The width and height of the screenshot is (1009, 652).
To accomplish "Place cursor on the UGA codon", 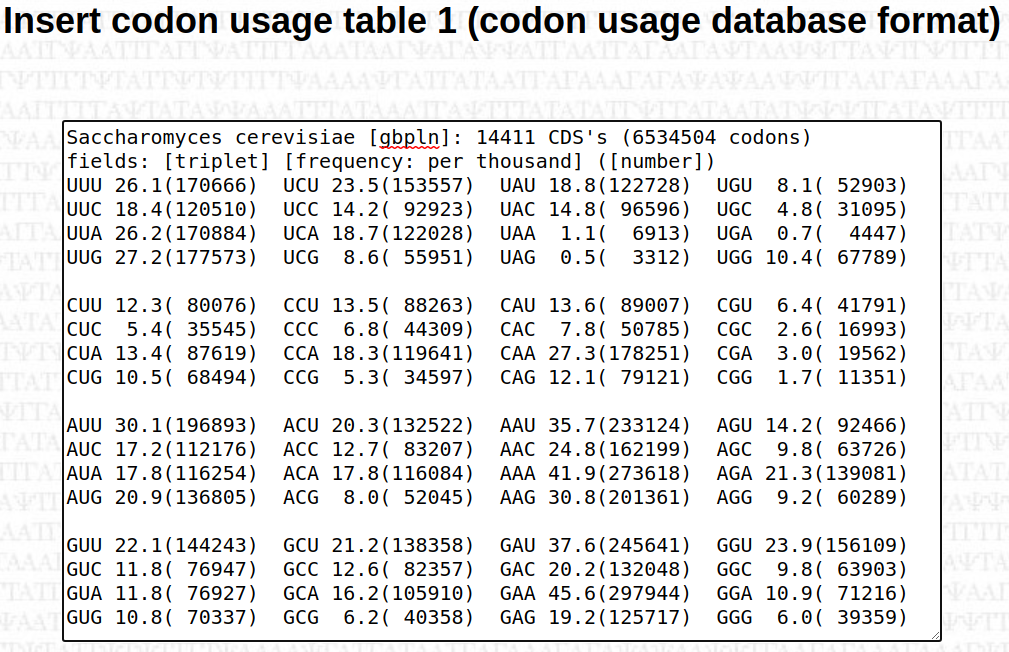I will [x=734, y=234].
